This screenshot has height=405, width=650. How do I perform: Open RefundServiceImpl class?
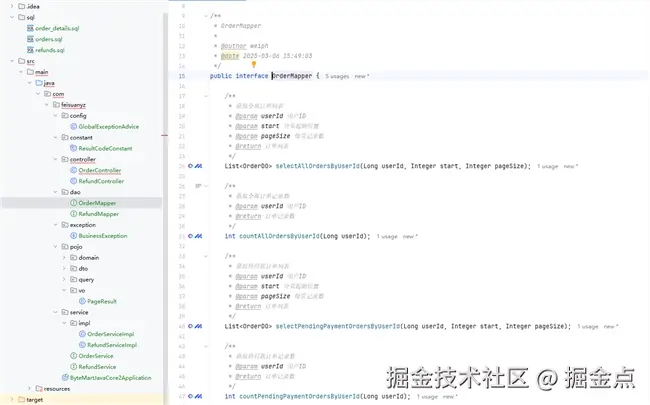(112, 344)
